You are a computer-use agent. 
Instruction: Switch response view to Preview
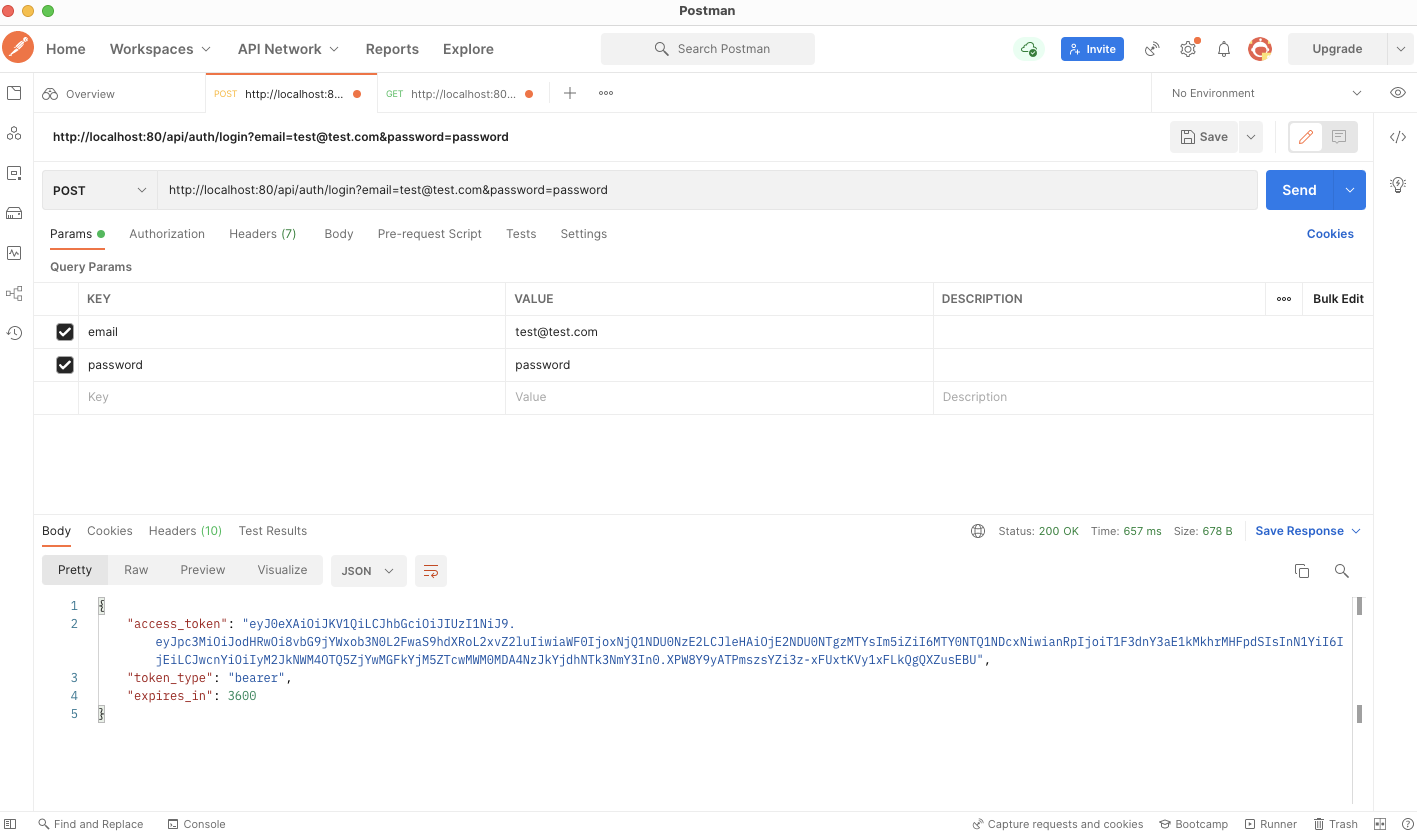point(203,570)
